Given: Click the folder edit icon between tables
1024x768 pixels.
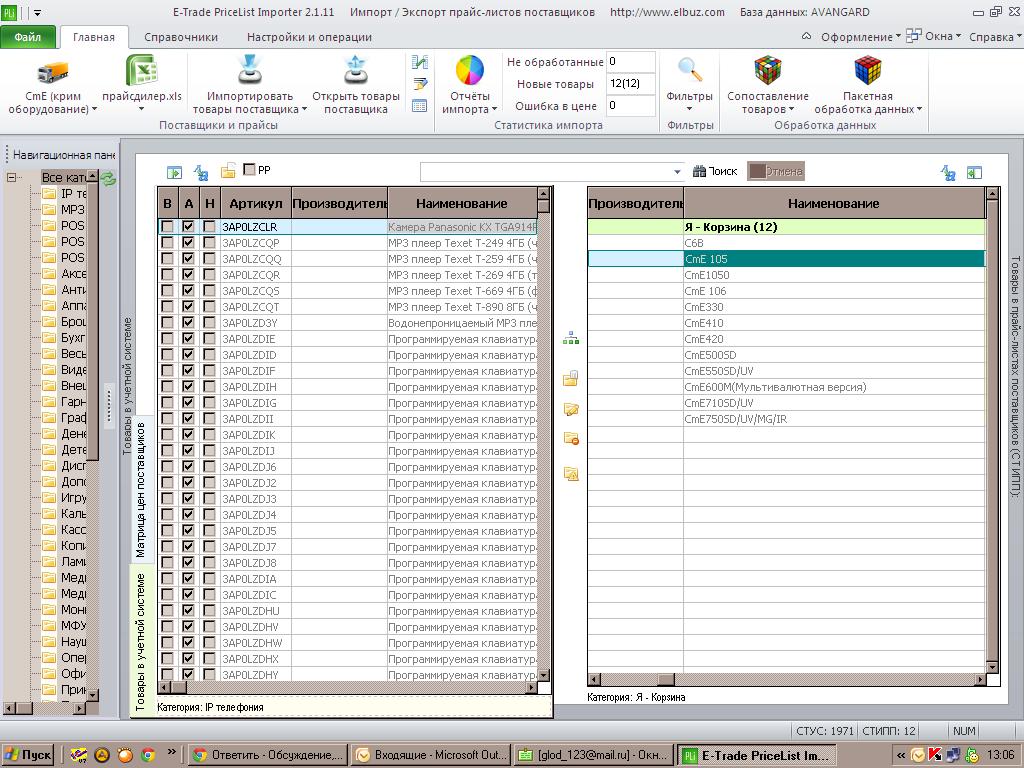Looking at the screenshot, I should (x=571, y=409).
